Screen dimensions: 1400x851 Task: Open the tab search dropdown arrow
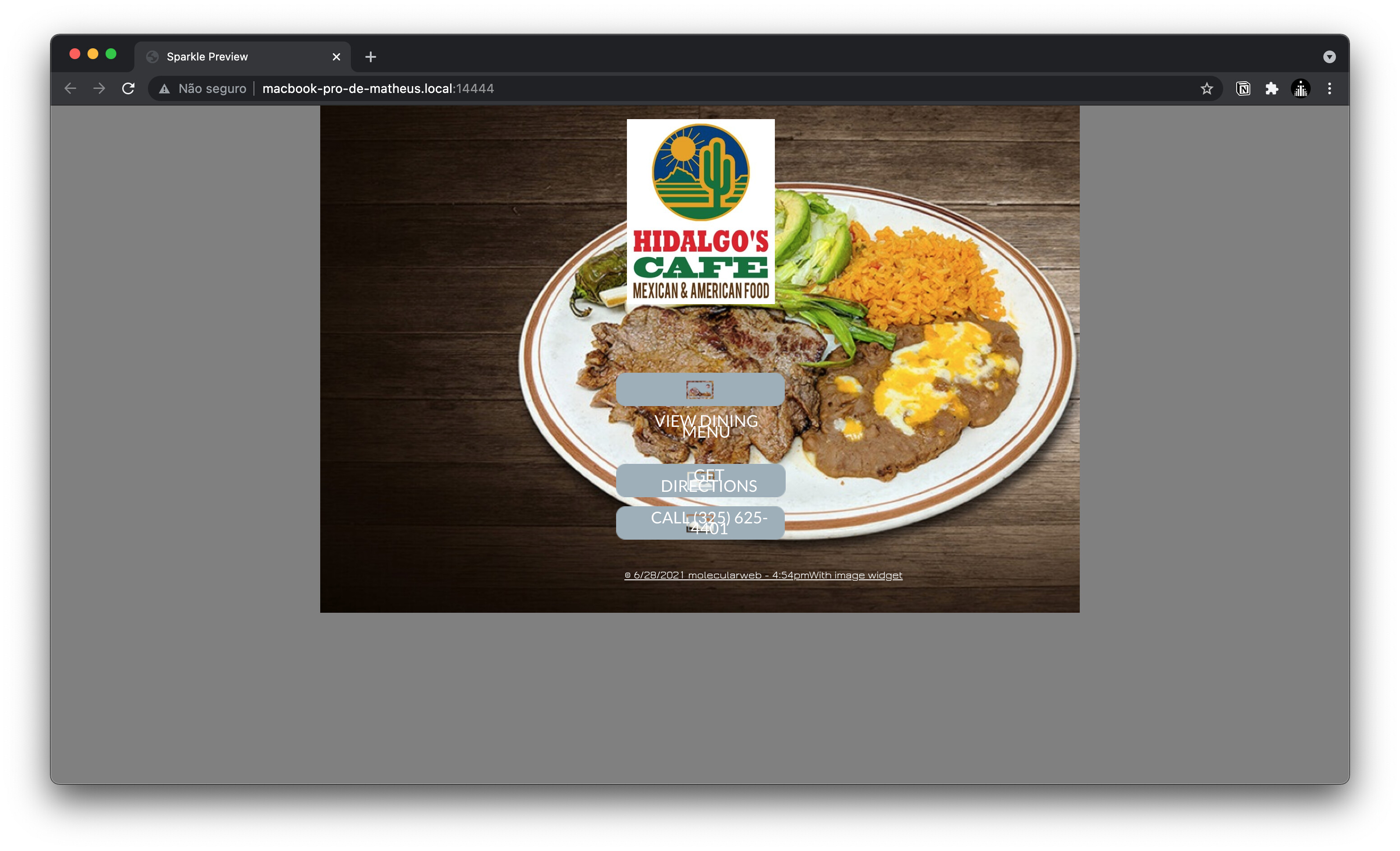click(x=1329, y=57)
